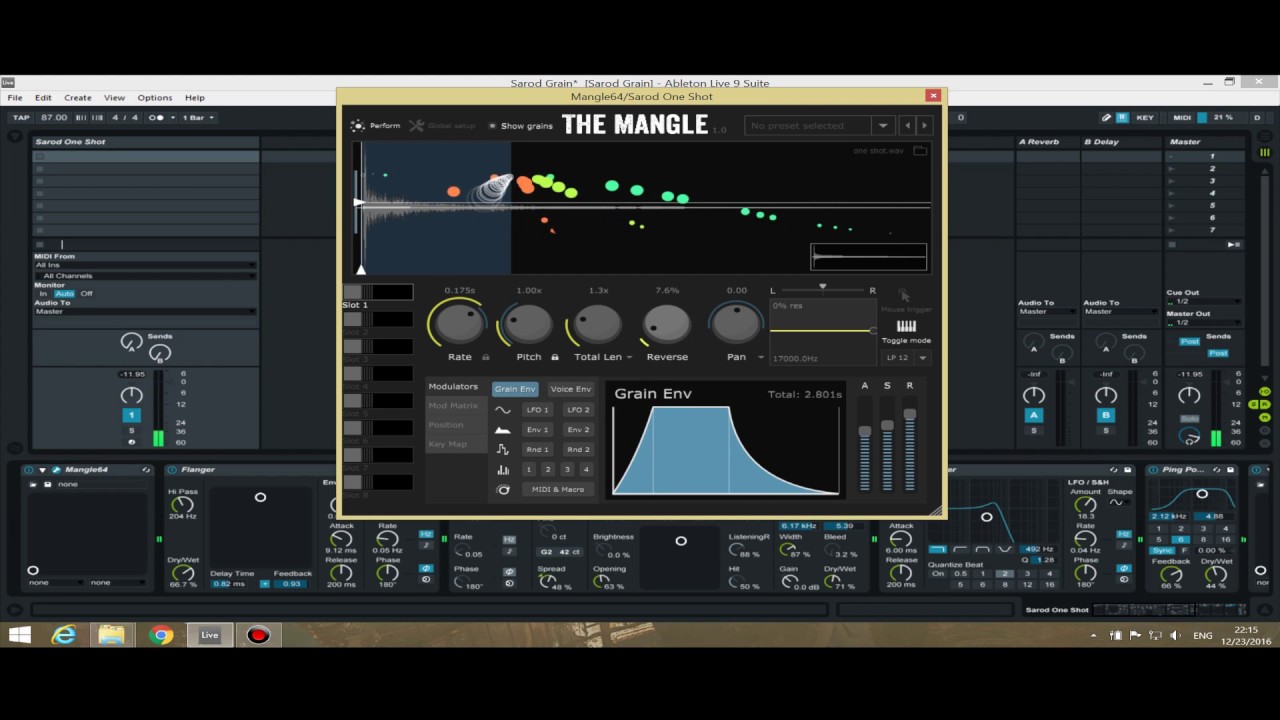Click the envelope shape icon beside Env 1
The width and height of the screenshot is (1280, 720).
[503, 430]
